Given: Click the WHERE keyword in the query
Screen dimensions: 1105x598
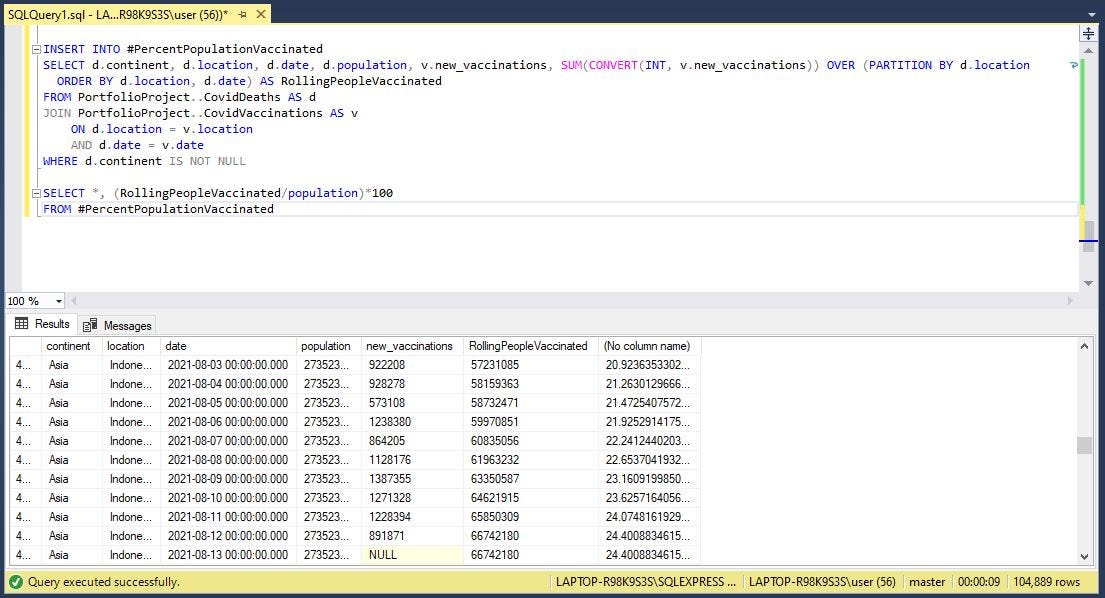Looking at the screenshot, I should [x=61, y=161].
